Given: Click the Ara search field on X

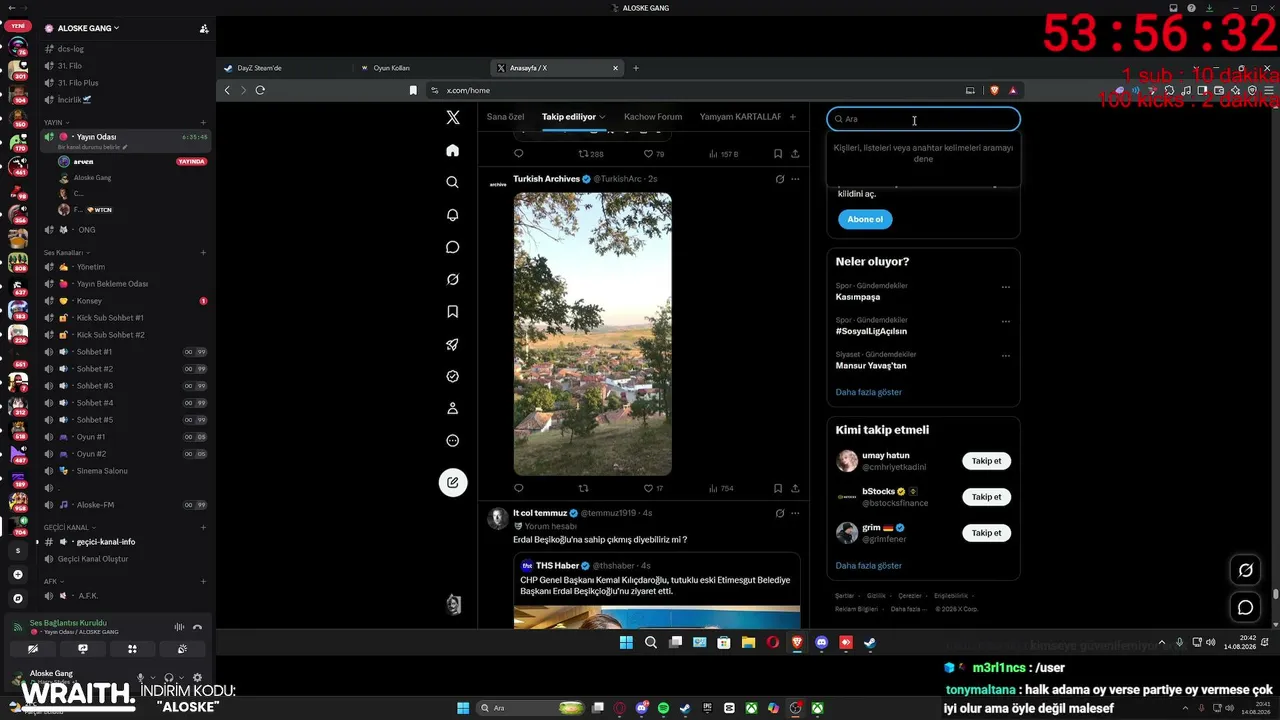Looking at the screenshot, I should click(x=923, y=119).
